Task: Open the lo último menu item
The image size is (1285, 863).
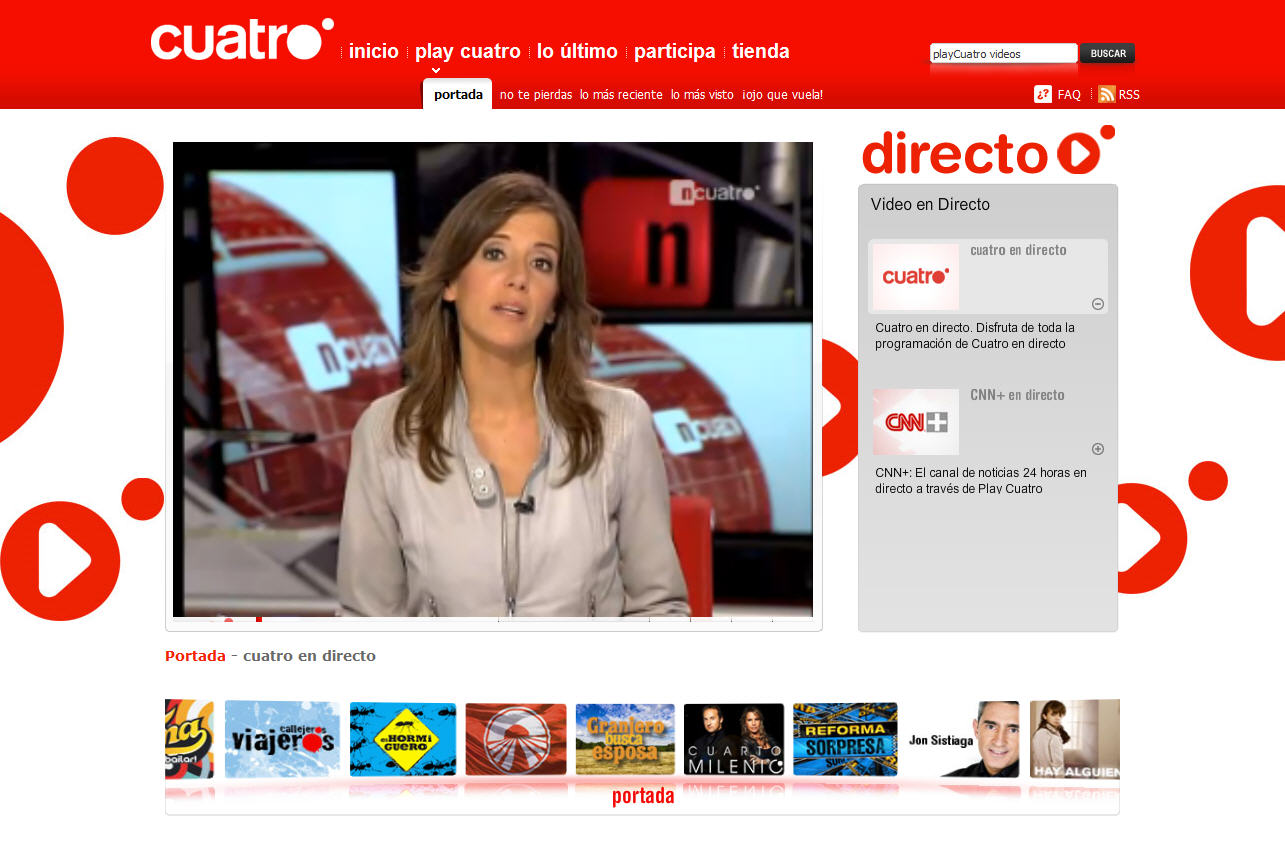Action: 577,51
